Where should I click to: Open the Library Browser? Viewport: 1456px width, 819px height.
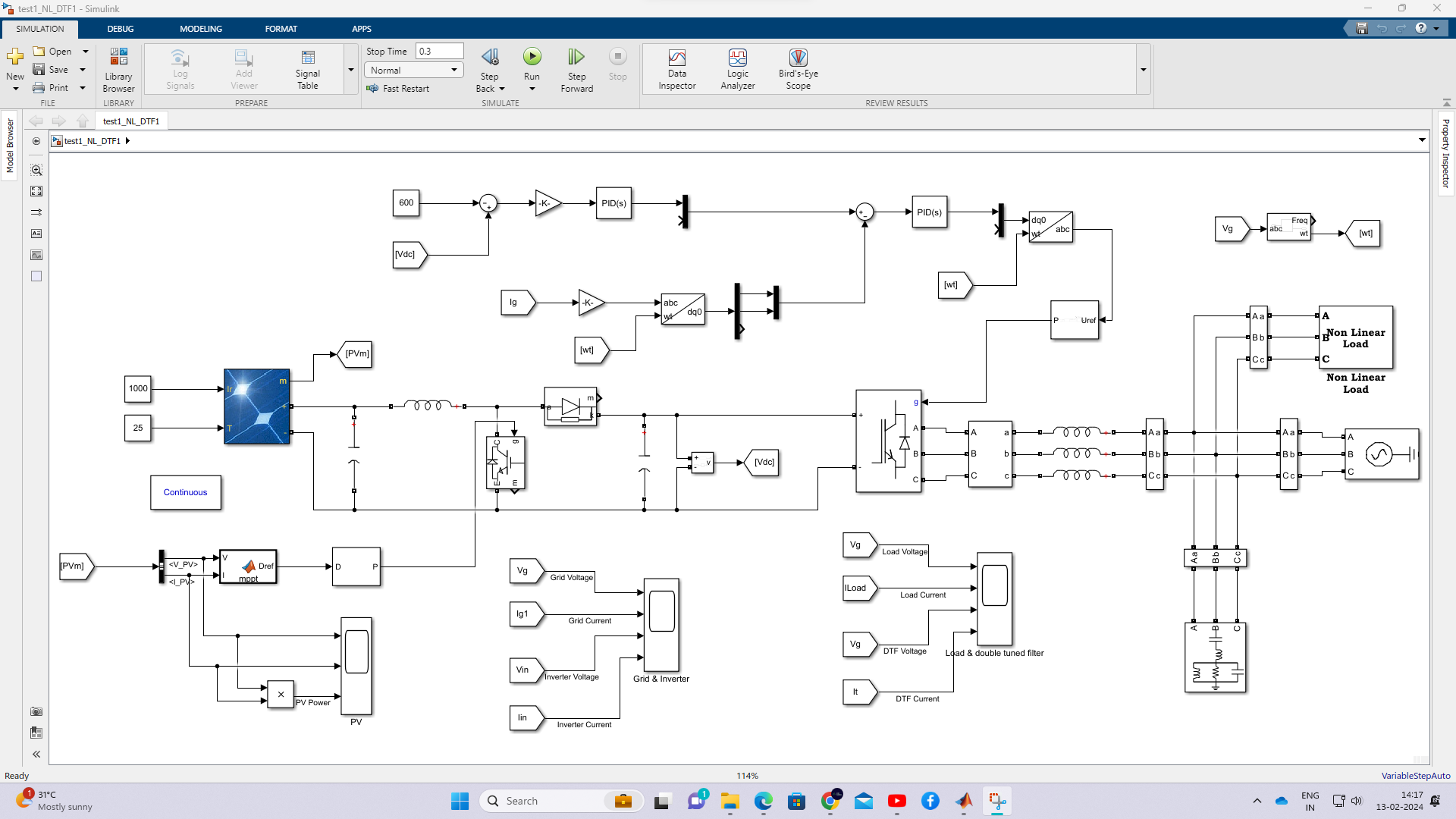tap(118, 68)
